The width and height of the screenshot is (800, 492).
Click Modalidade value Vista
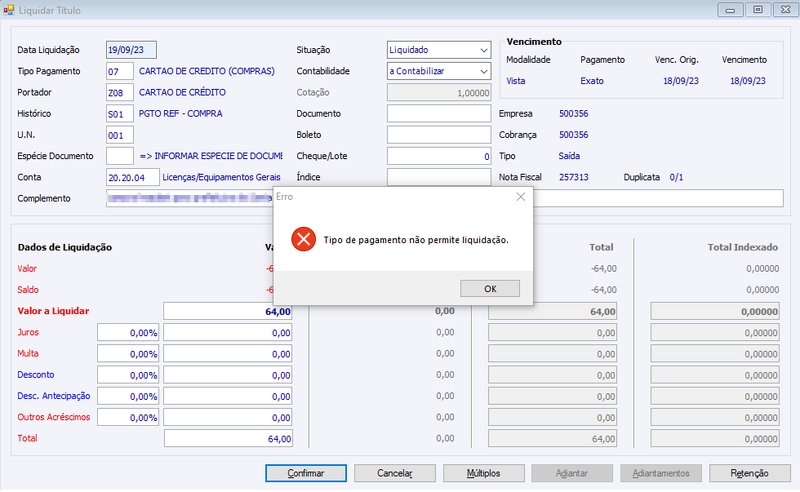[x=516, y=81]
